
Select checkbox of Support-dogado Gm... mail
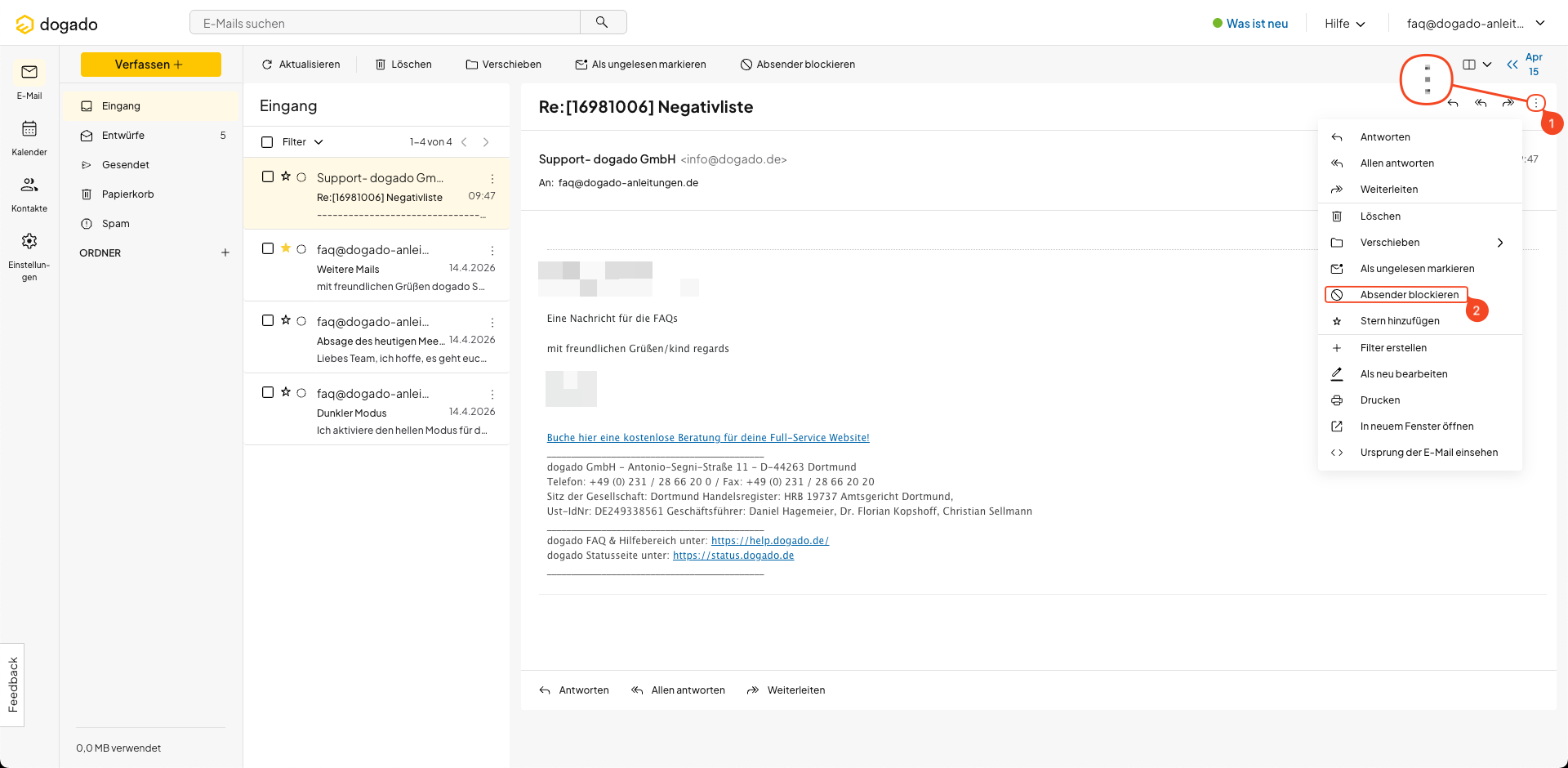268,176
